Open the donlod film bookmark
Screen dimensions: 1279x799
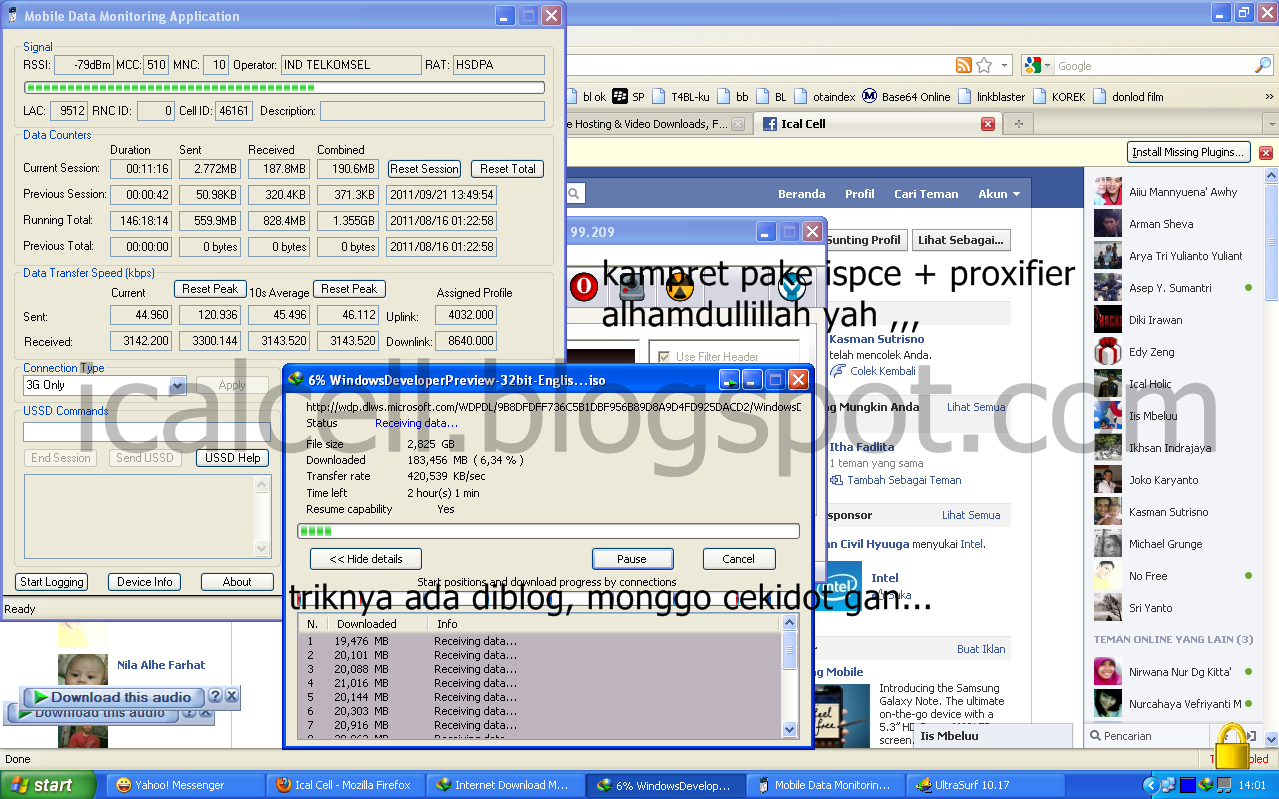[x=1128, y=97]
